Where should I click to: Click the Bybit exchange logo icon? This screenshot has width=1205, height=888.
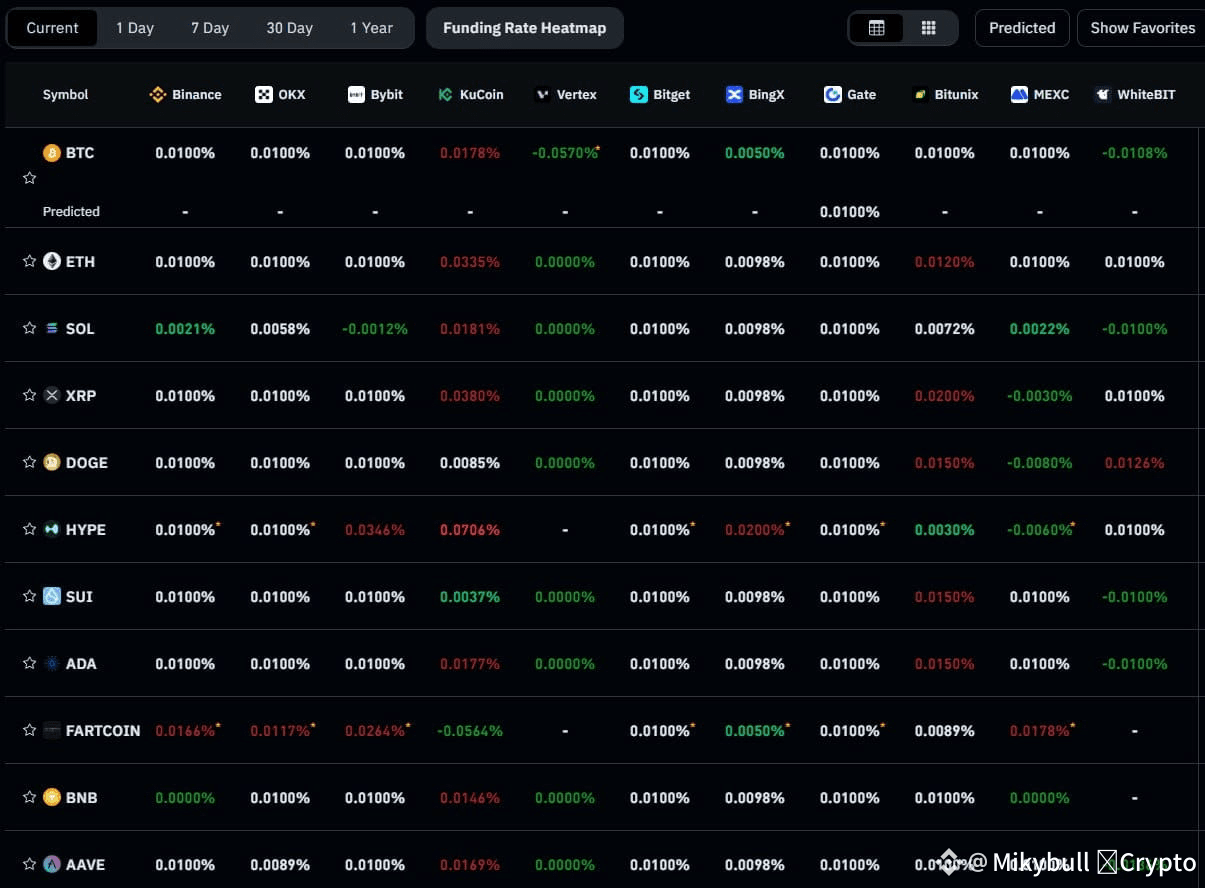point(356,95)
